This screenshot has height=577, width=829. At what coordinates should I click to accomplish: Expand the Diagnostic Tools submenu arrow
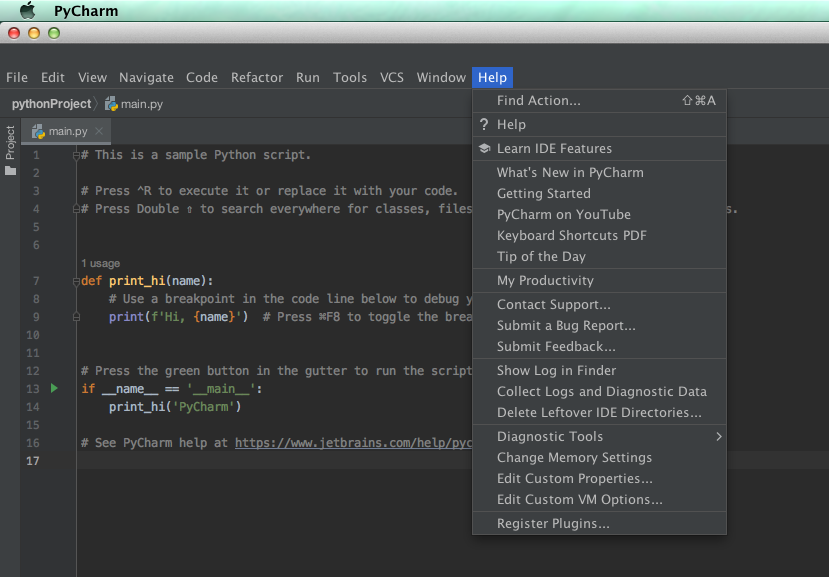pyautogui.click(x=719, y=436)
